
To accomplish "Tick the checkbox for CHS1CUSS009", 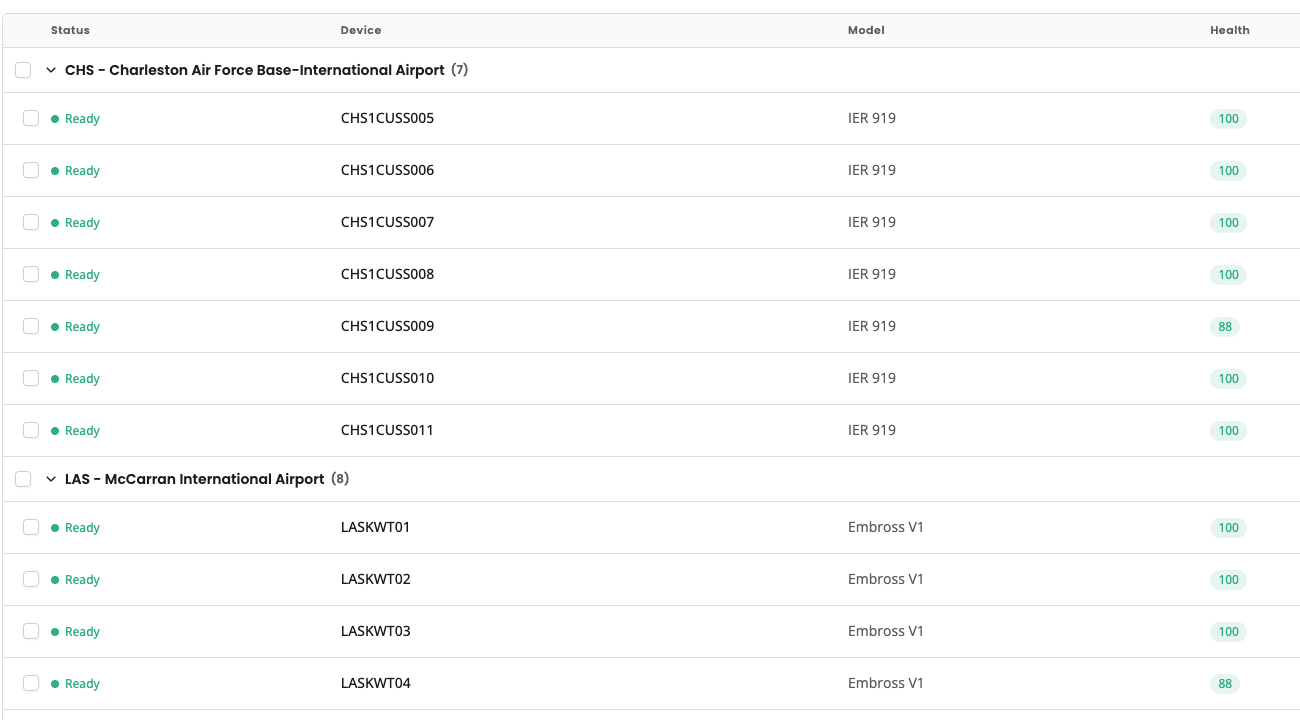I will tap(31, 326).
